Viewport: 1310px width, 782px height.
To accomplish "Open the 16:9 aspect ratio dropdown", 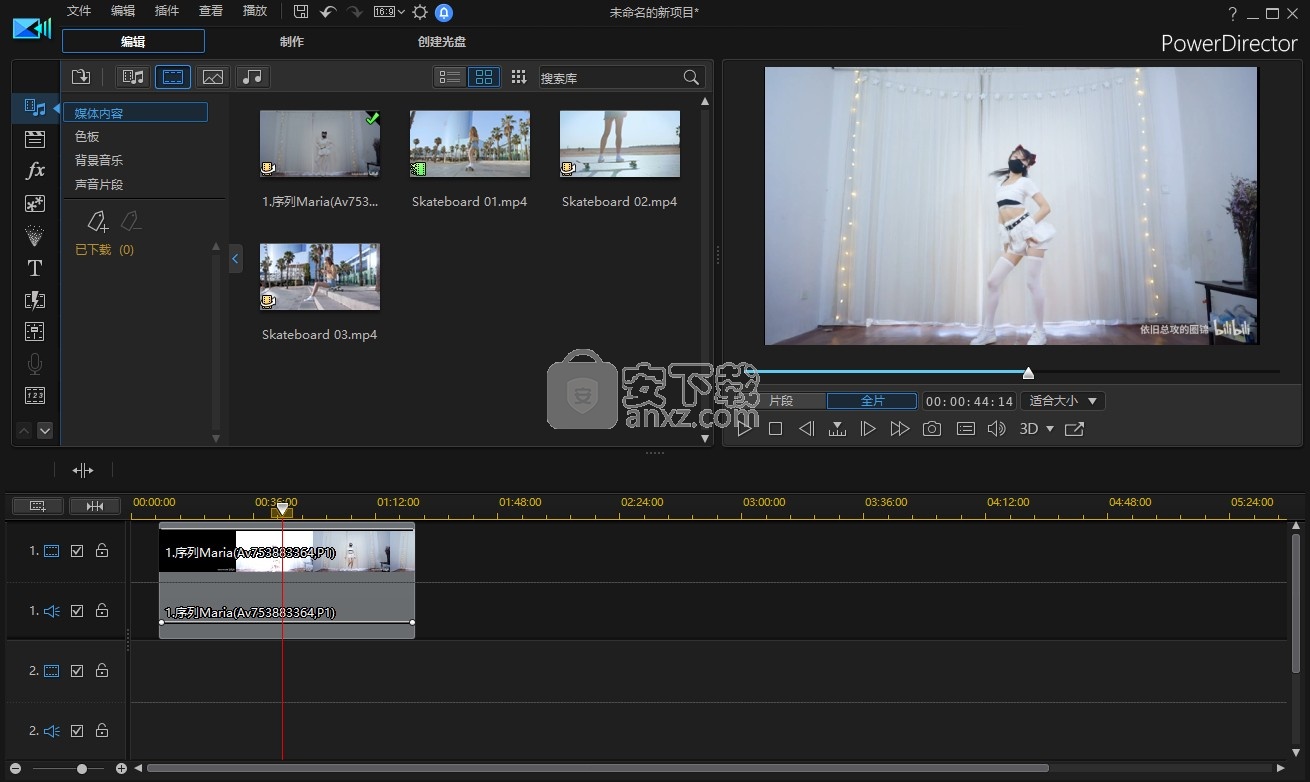I will pos(389,12).
